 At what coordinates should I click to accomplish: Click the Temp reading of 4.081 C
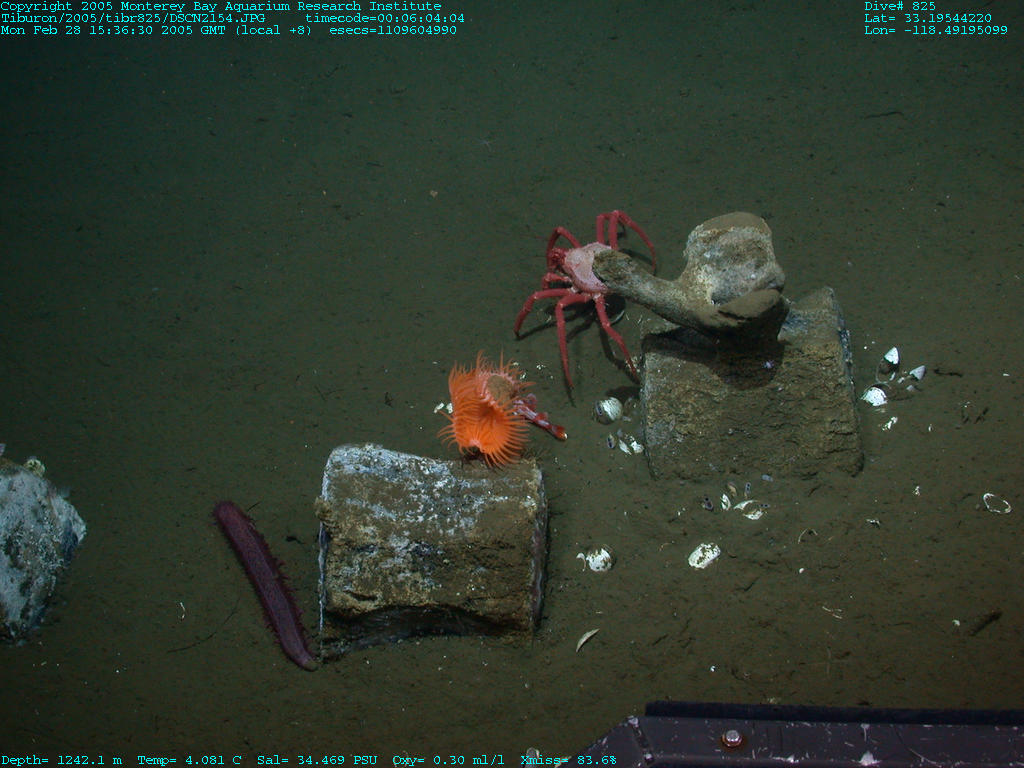tap(189, 760)
